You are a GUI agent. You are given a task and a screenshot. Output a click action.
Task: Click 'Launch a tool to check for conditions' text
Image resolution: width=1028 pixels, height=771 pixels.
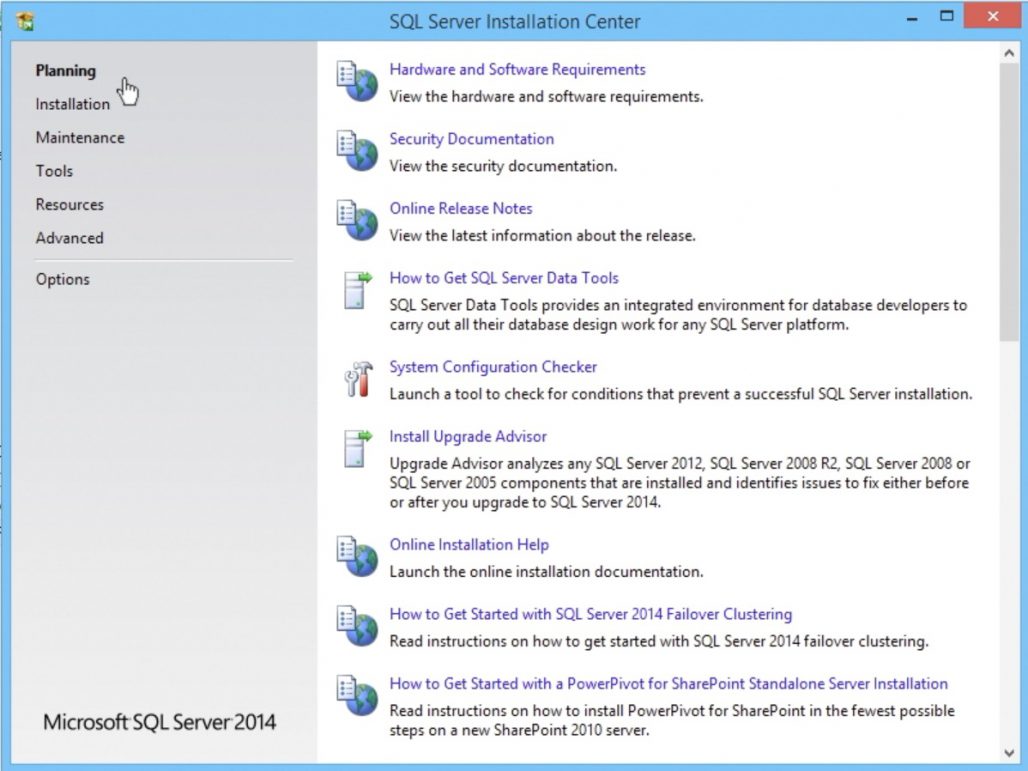[x=681, y=394]
